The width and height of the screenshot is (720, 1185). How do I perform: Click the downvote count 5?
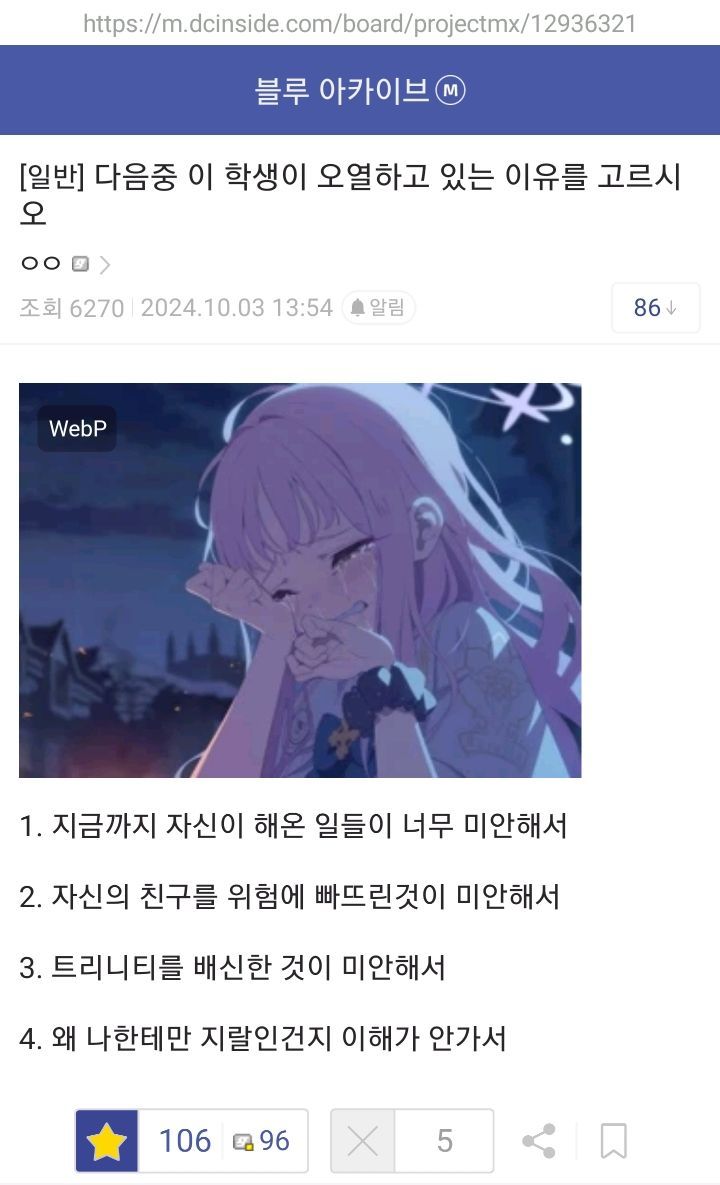(444, 1140)
